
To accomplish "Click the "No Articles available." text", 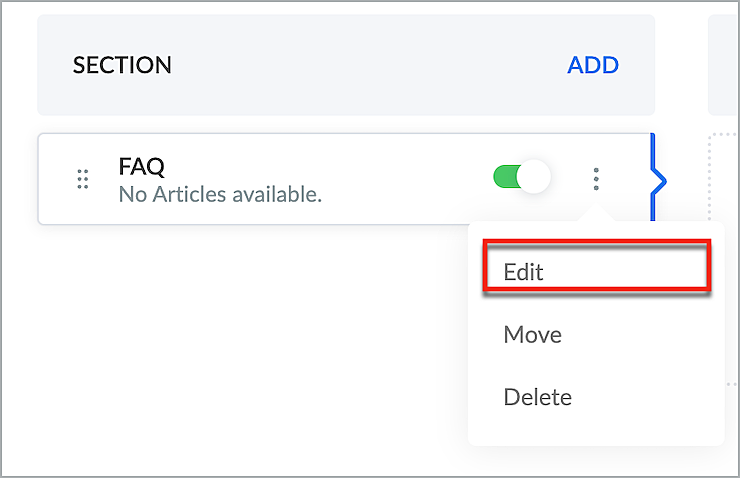I will (x=220, y=194).
